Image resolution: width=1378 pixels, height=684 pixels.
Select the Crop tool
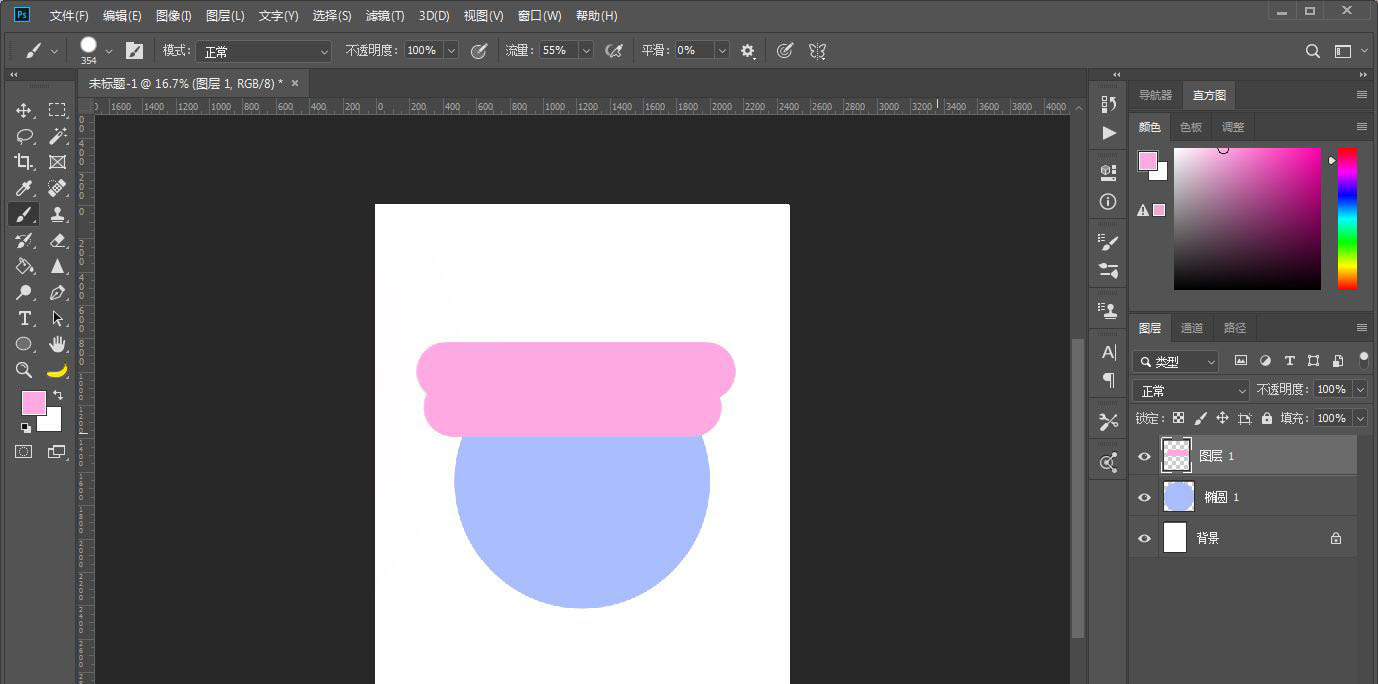[x=24, y=162]
